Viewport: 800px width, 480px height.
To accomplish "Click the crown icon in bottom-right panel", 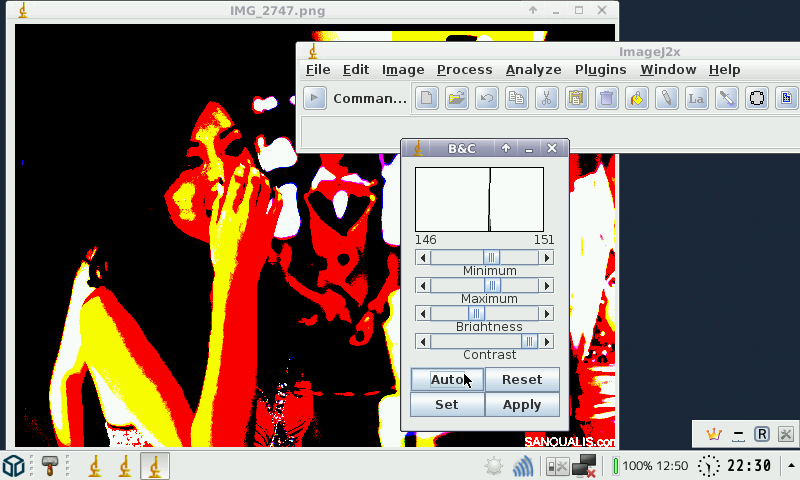I will click(713, 434).
